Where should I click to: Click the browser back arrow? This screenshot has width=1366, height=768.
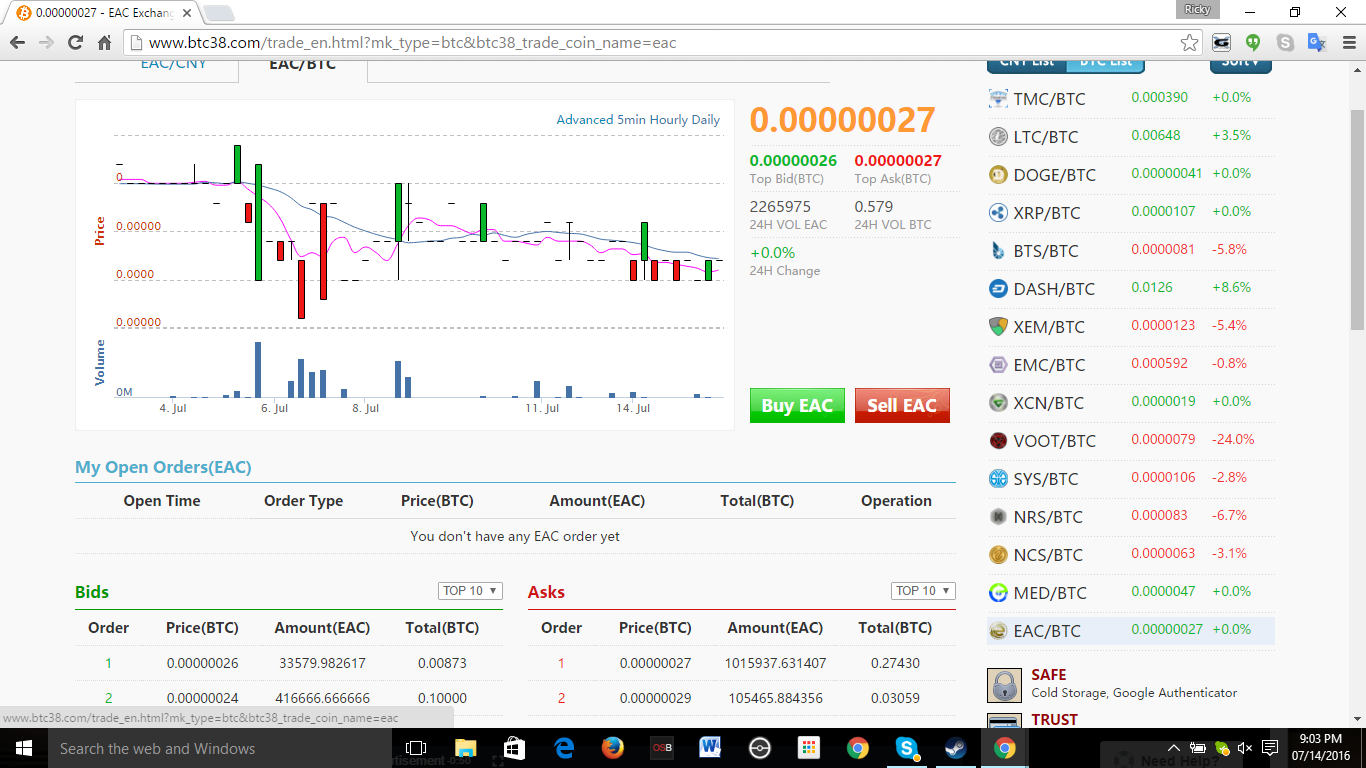[x=17, y=43]
